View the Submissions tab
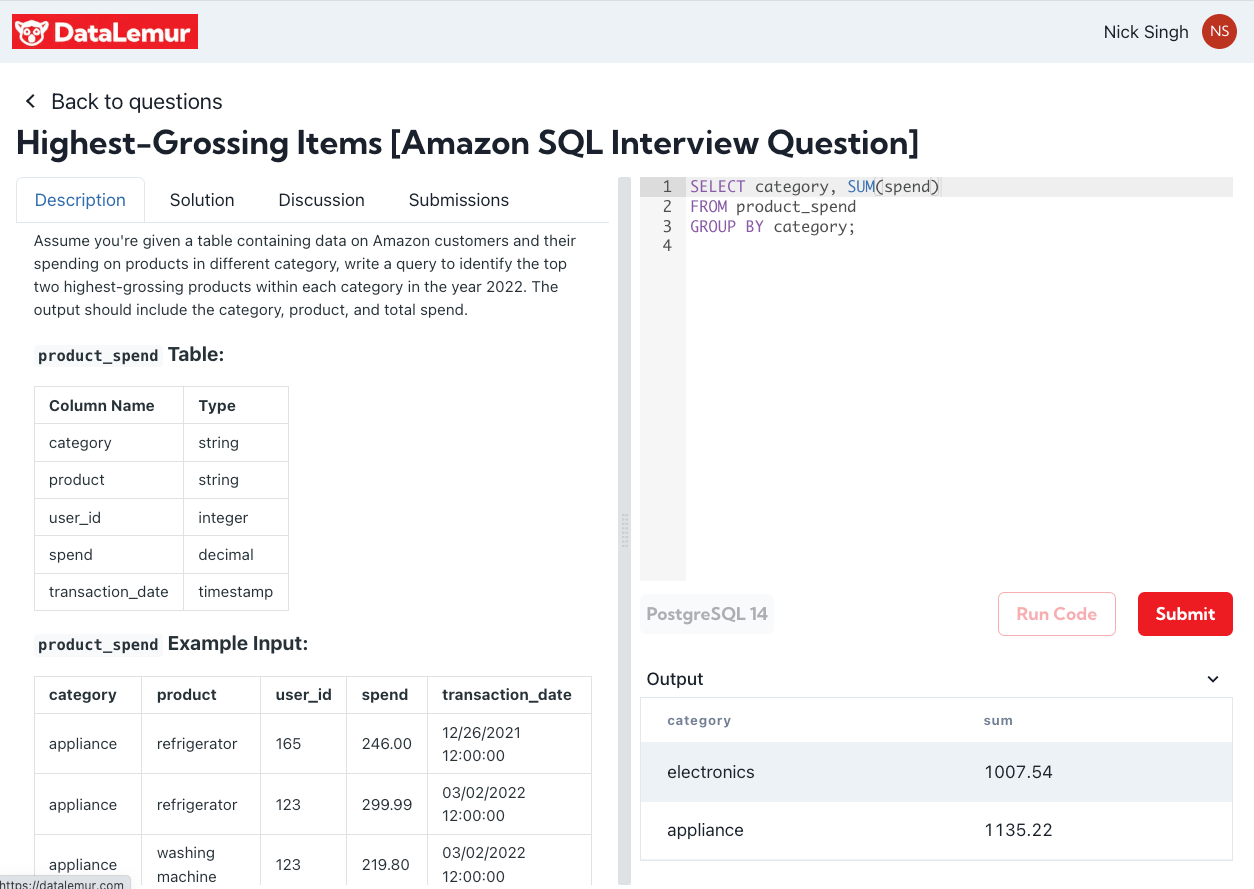This screenshot has height=889, width=1254. 458,200
